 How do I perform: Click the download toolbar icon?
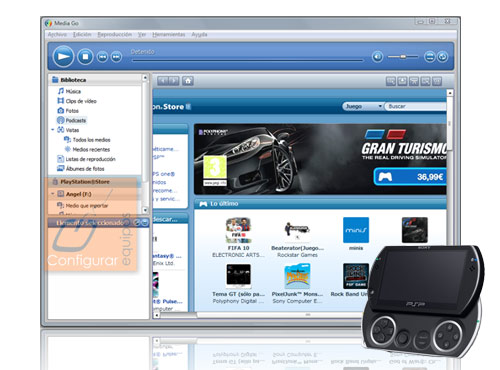point(402,81)
